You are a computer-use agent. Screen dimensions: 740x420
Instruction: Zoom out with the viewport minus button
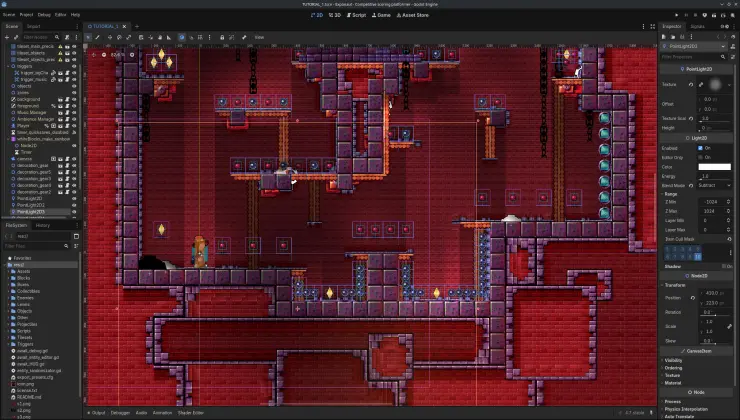click(x=104, y=55)
